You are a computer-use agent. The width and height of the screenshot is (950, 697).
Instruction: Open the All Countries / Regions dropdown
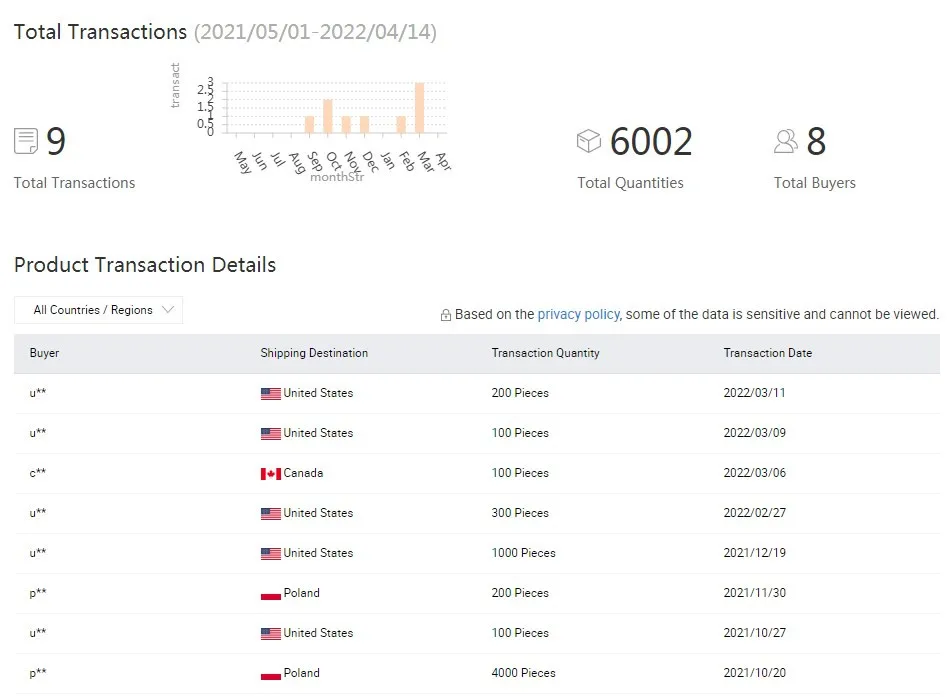click(98, 310)
